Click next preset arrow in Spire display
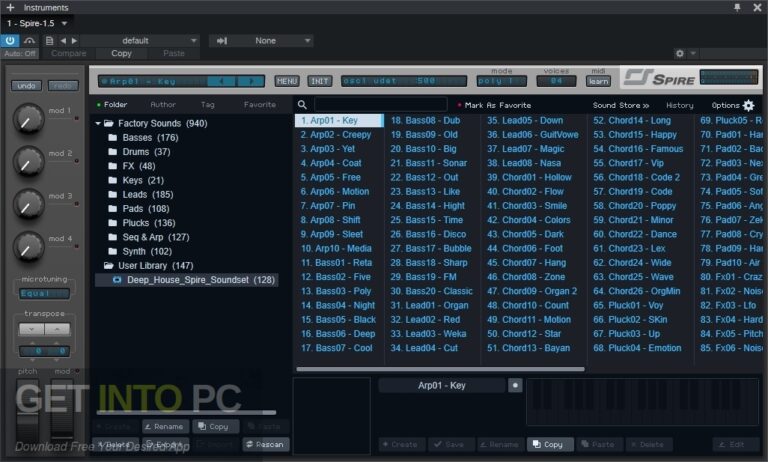768x462 pixels. (251, 81)
